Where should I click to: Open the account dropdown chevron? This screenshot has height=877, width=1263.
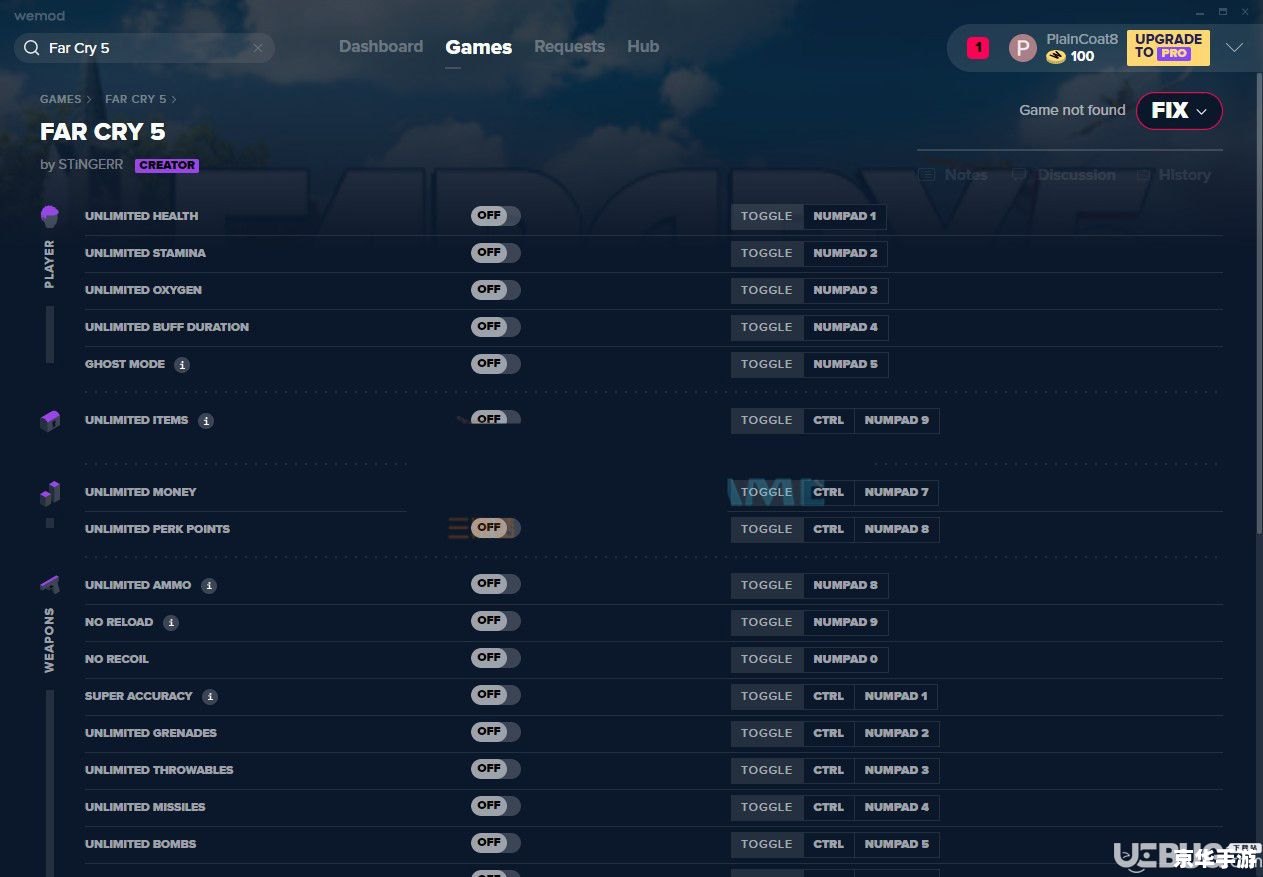(1235, 47)
